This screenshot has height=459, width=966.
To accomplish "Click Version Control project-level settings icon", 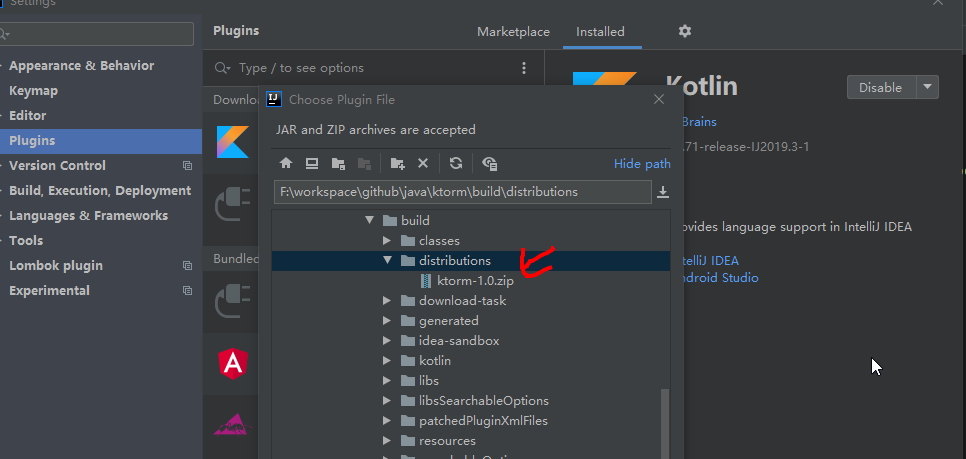I will click(187, 166).
